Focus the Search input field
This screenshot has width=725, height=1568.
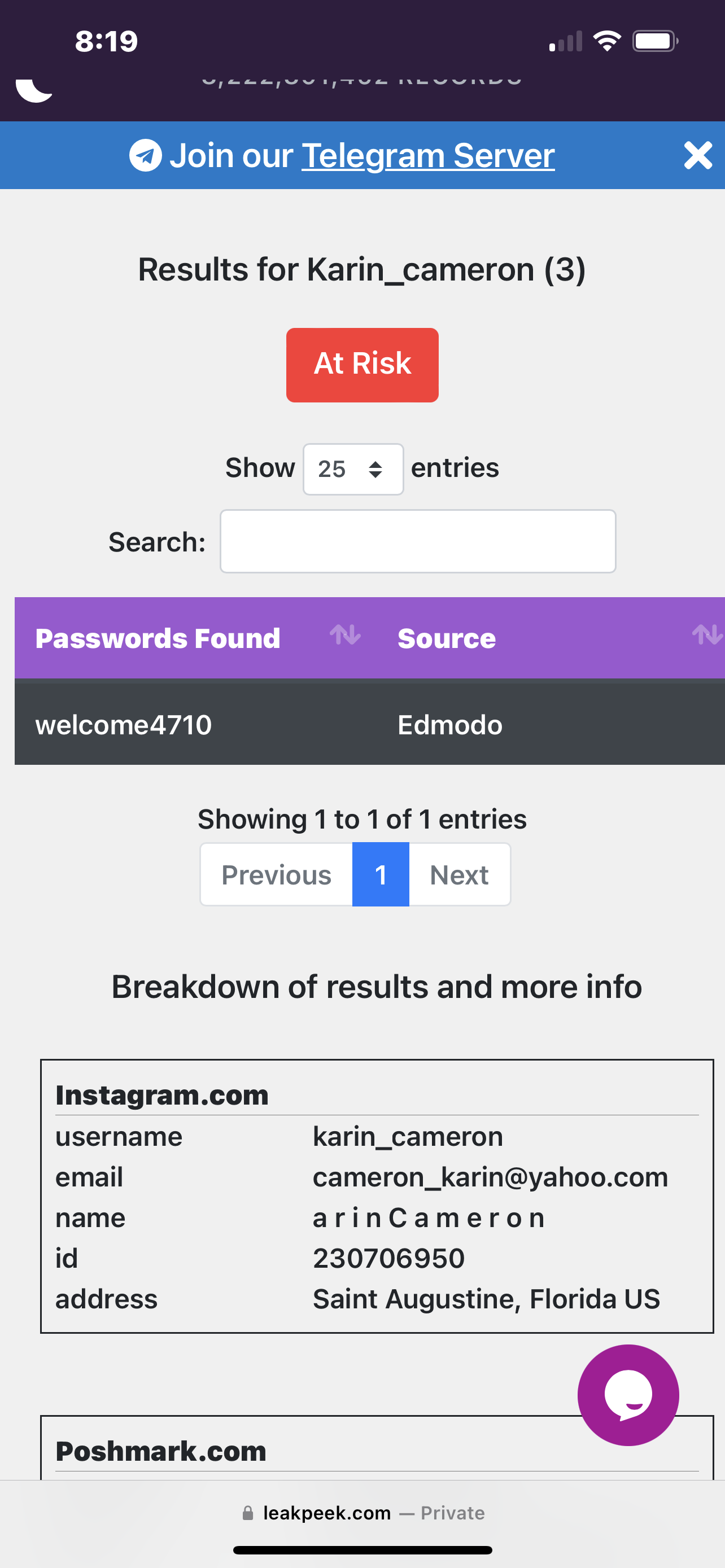pos(418,541)
